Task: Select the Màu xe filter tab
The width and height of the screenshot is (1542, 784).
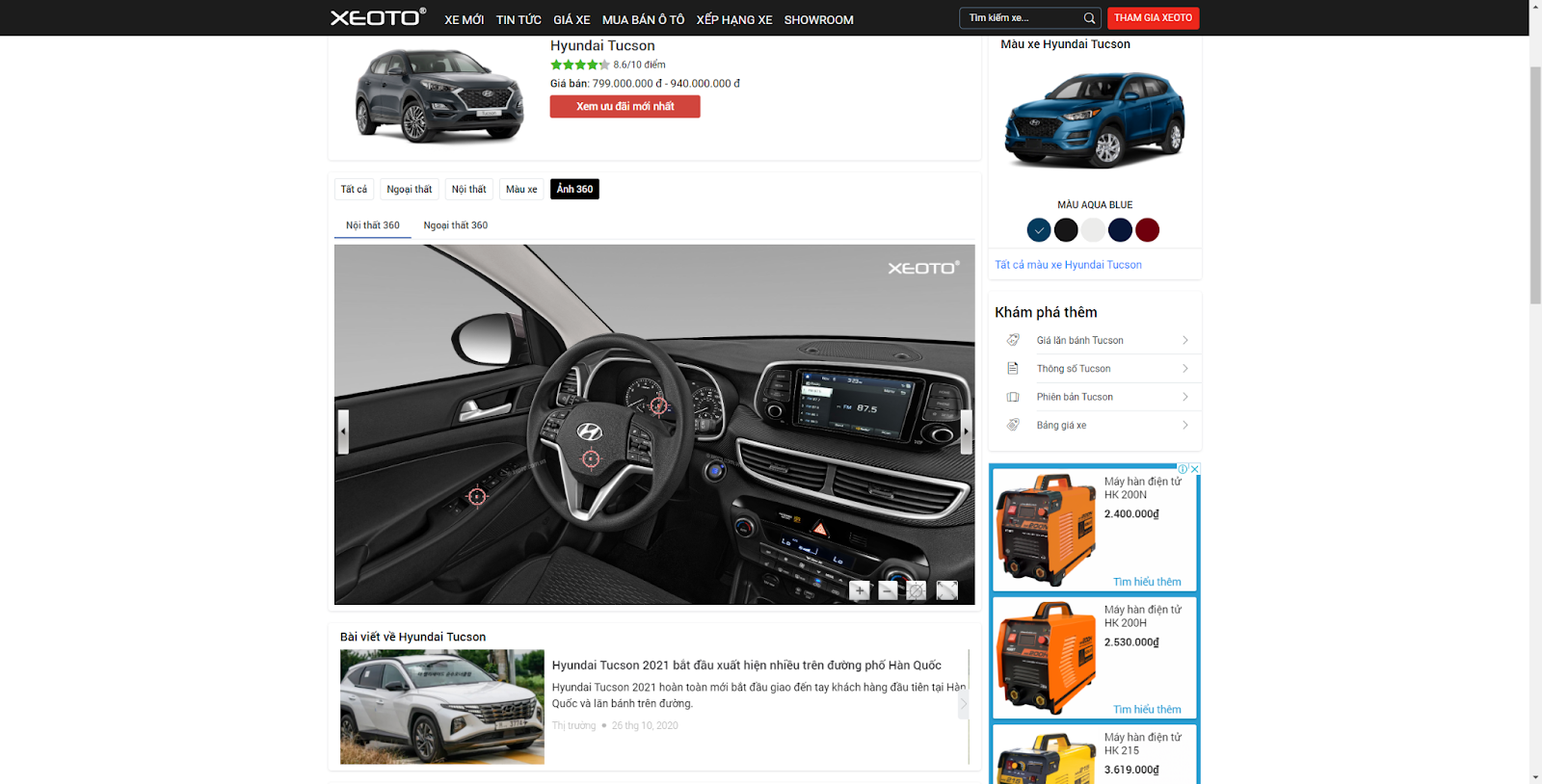Action: click(521, 189)
